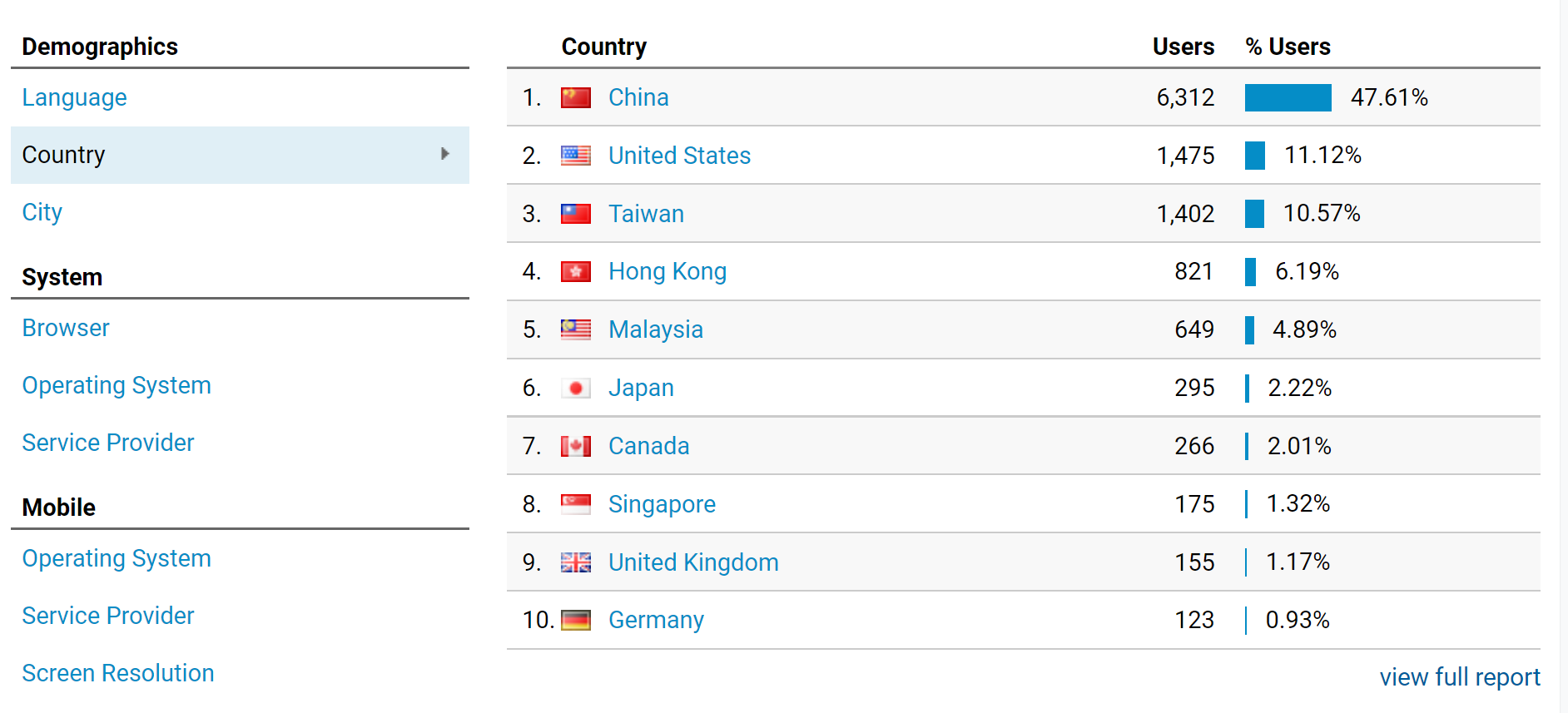The height and width of the screenshot is (713, 1568).
Task: Click the Japan flag icon
Action: tap(575, 389)
